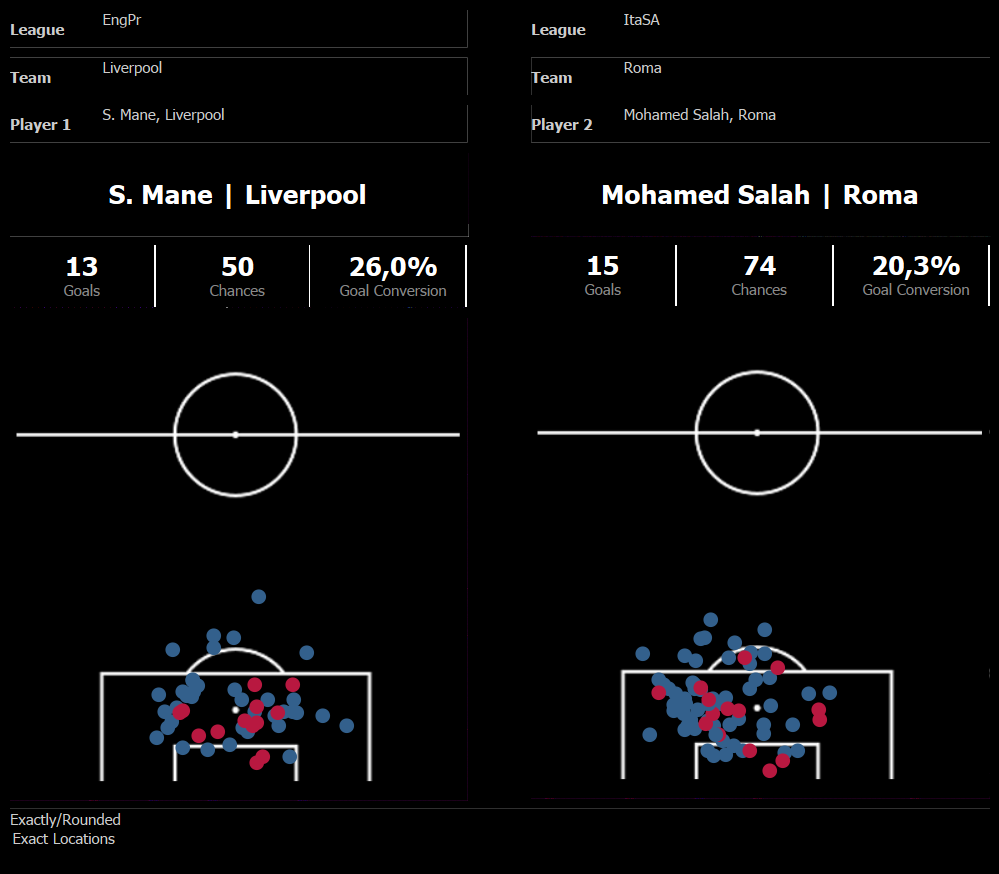Select the rightmost blue shot dot in Mane's penalty area
Screen dimensions: 999x874
[347, 726]
